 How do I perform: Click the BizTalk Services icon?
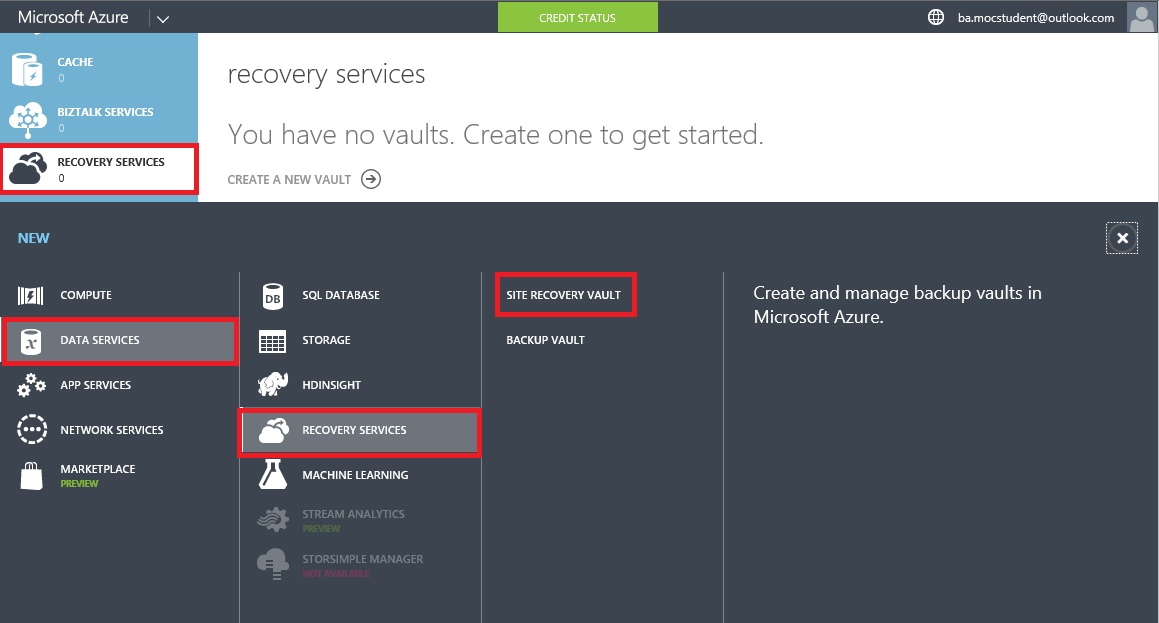tap(28, 119)
